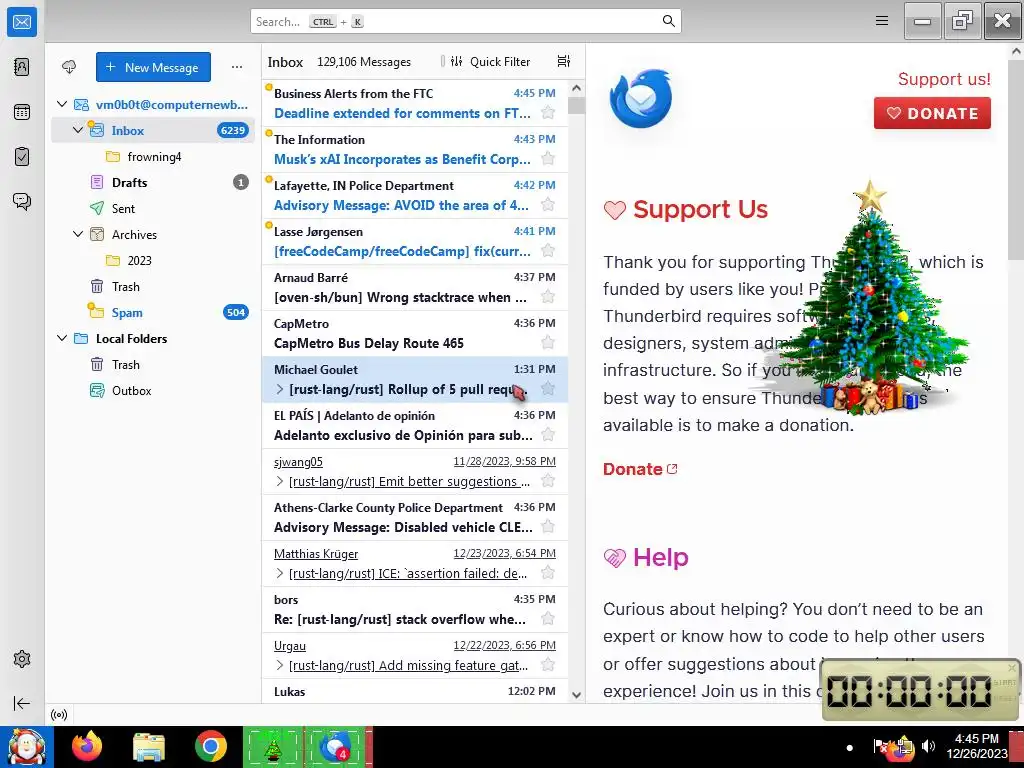Image resolution: width=1024 pixels, height=768 pixels.
Task: Open the Spam folder
Action: coord(153,312)
